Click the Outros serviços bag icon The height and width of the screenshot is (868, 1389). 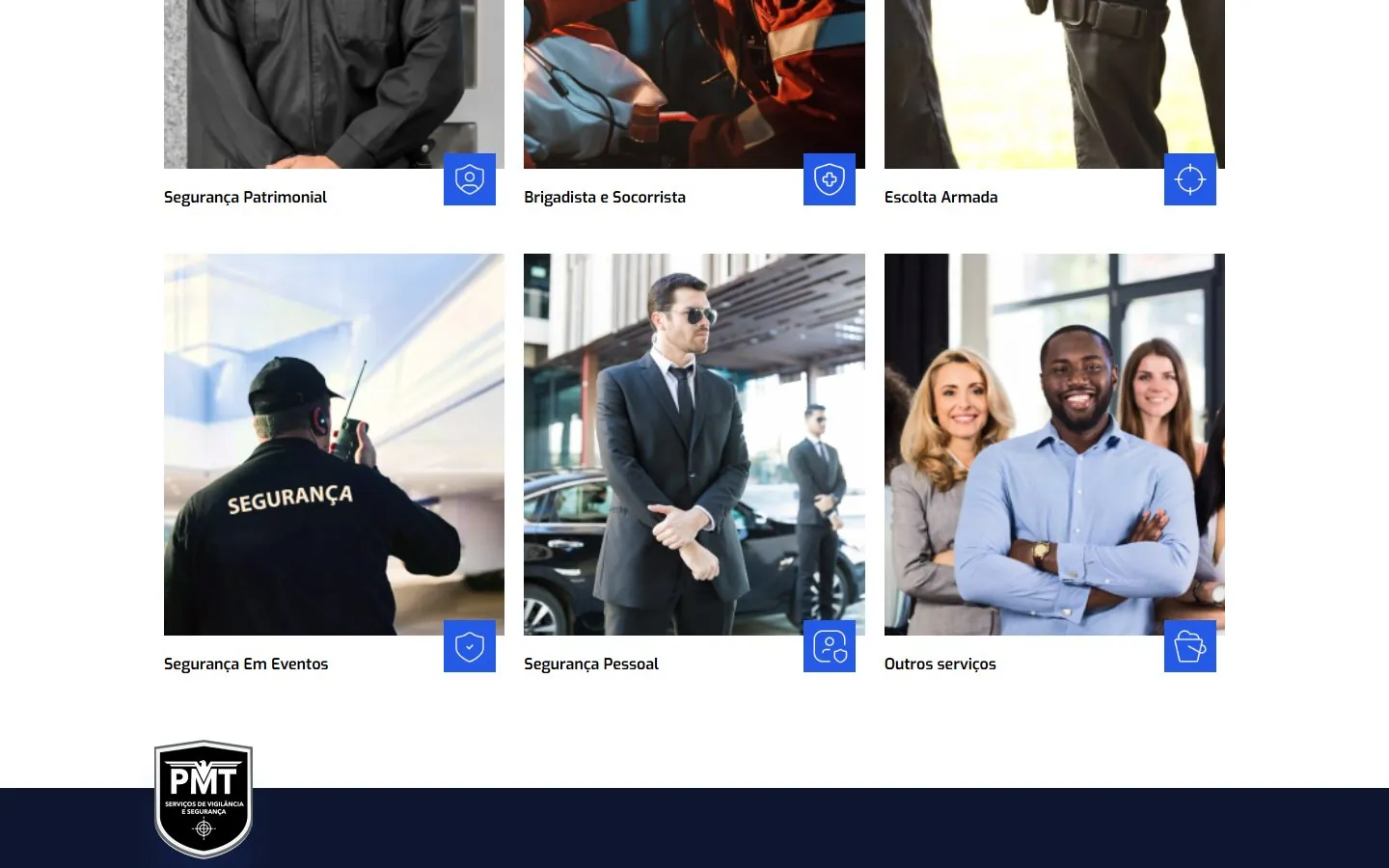[1190, 646]
